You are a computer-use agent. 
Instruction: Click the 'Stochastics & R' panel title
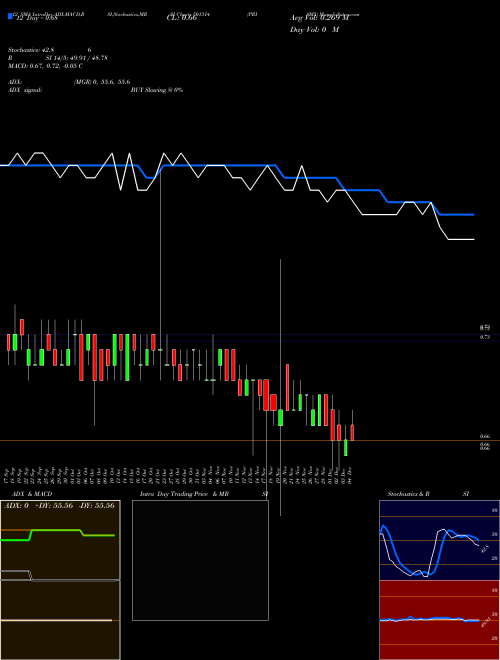[x=408, y=494]
